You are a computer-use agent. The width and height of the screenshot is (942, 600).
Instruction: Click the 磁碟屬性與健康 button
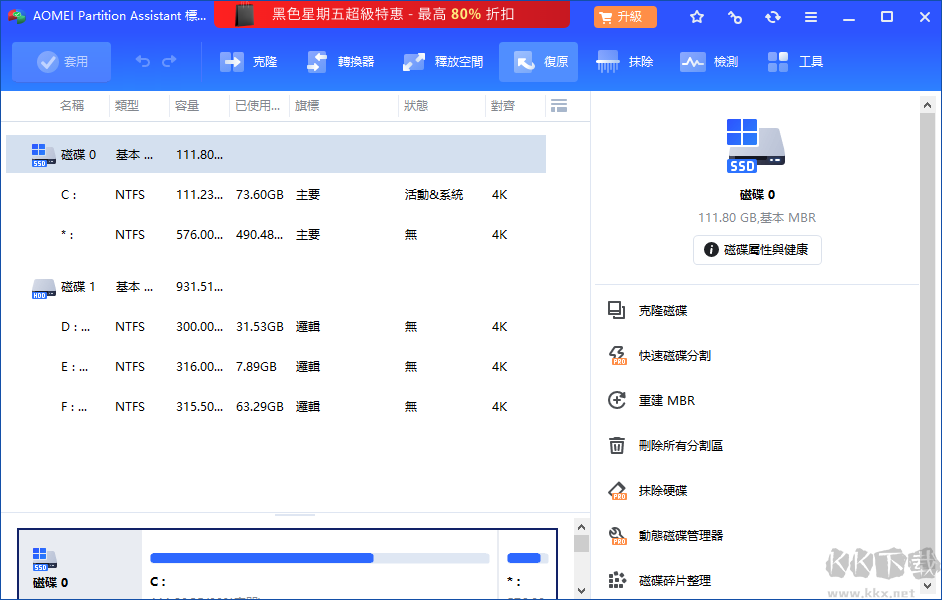757,250
